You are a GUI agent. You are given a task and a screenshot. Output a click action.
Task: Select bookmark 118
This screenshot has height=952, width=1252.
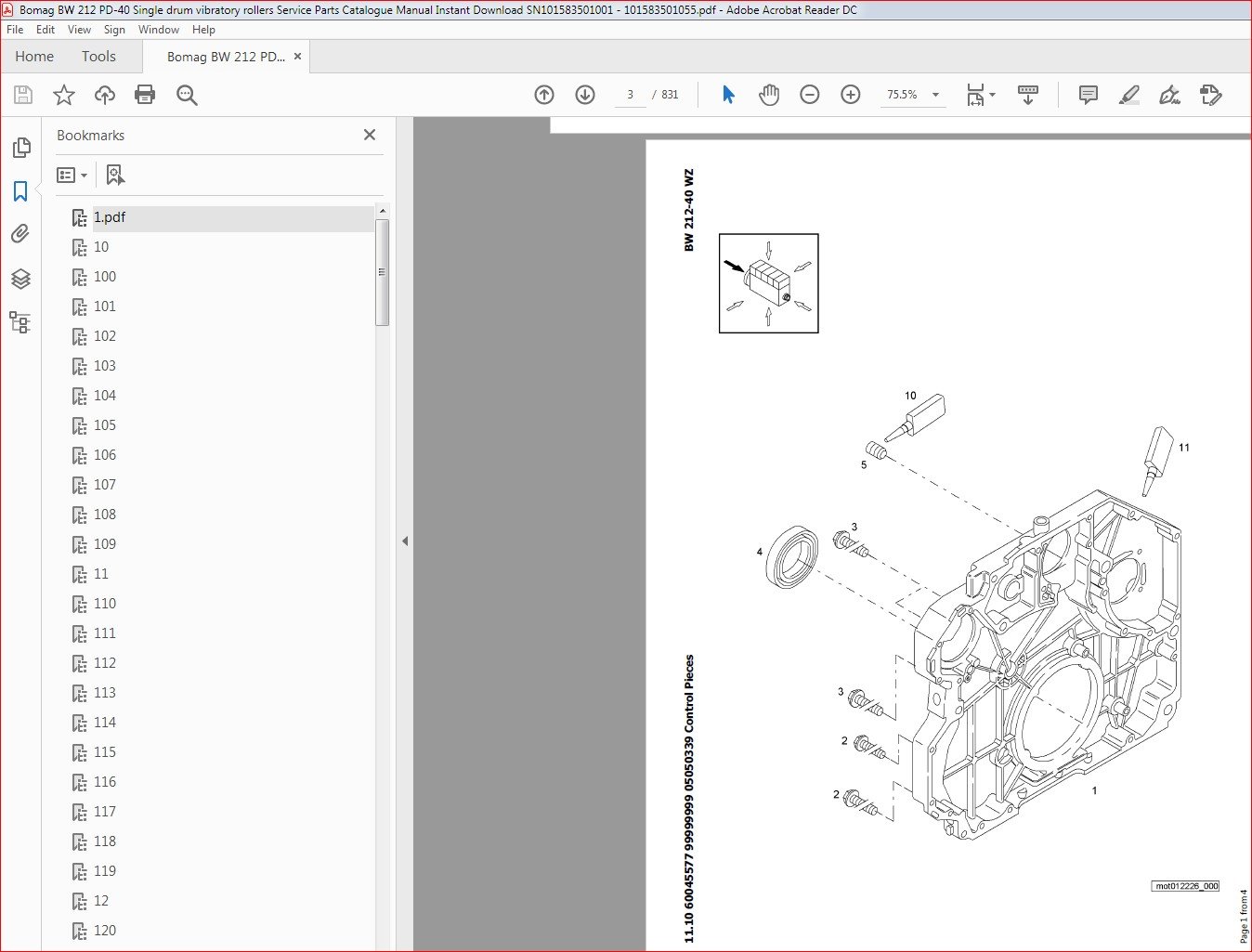(x=104, y=841)
